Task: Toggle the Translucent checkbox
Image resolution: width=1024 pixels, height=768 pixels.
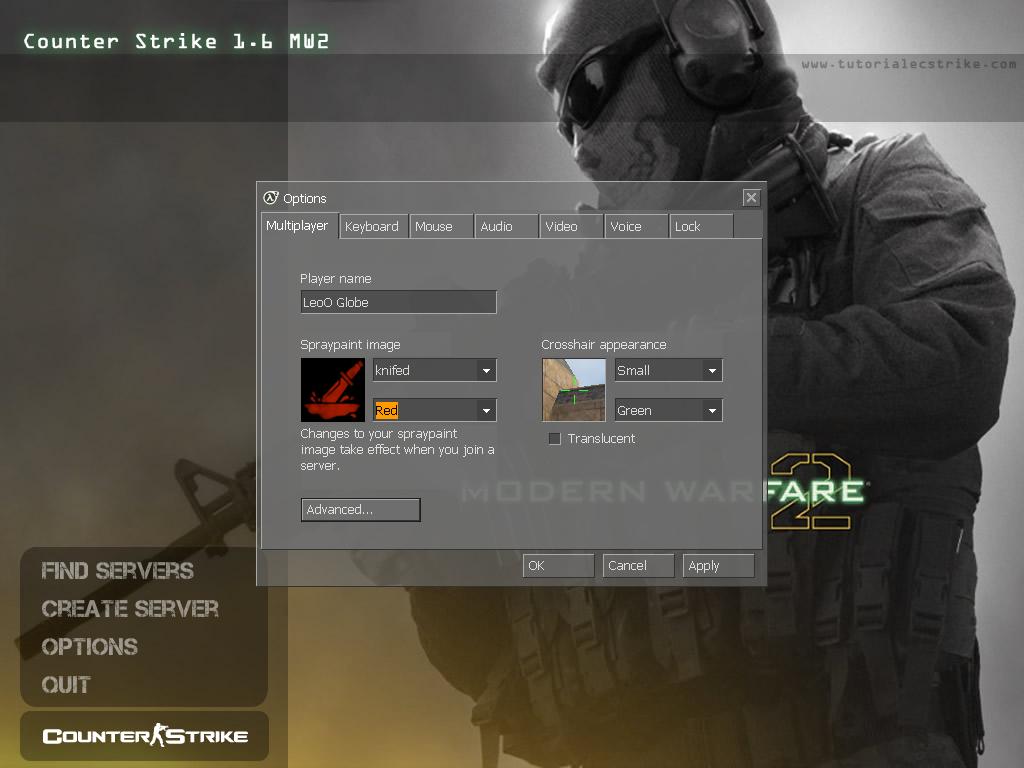Action: 554,439
